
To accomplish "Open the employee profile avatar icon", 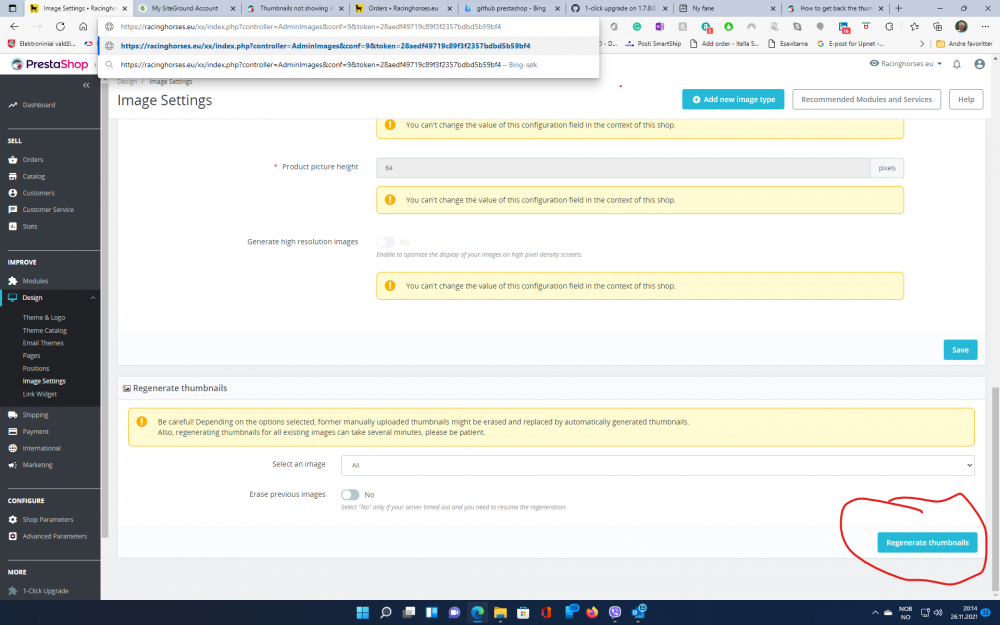I will 980,64.
